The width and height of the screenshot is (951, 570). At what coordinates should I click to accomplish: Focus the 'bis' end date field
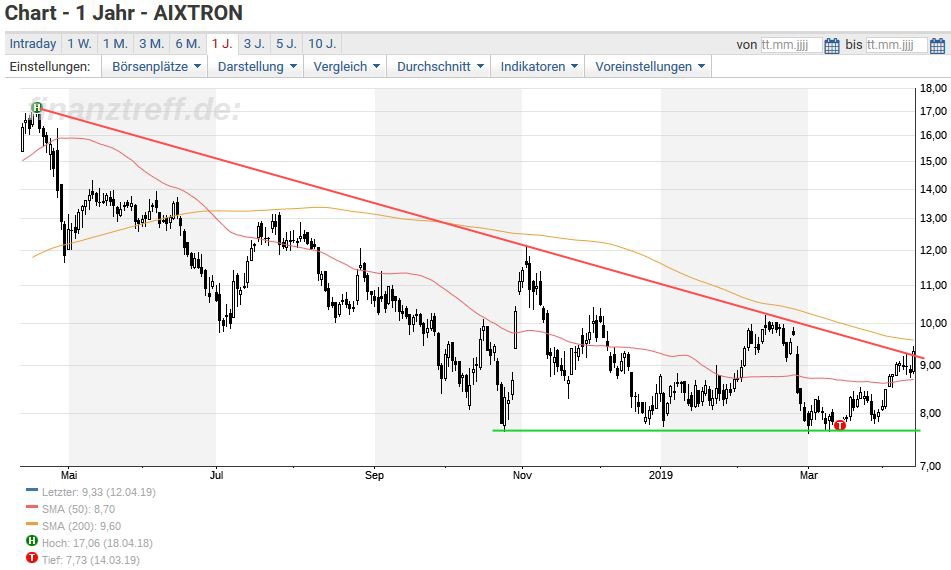click(896, 45)
